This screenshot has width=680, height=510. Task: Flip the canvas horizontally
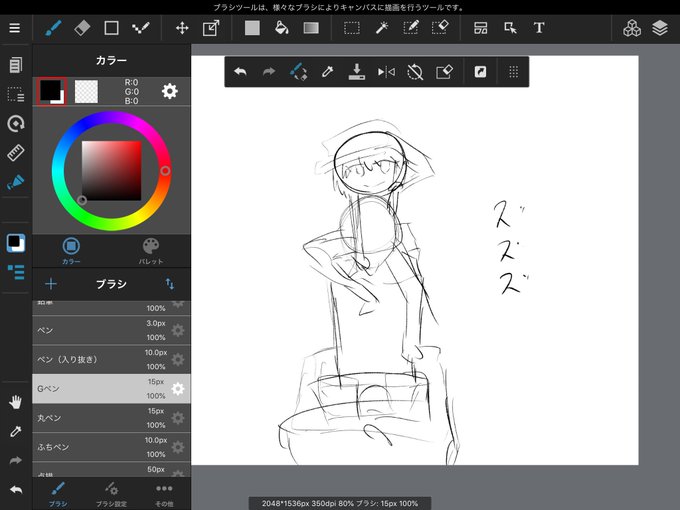pyautogui.click(x=386, y=72)
